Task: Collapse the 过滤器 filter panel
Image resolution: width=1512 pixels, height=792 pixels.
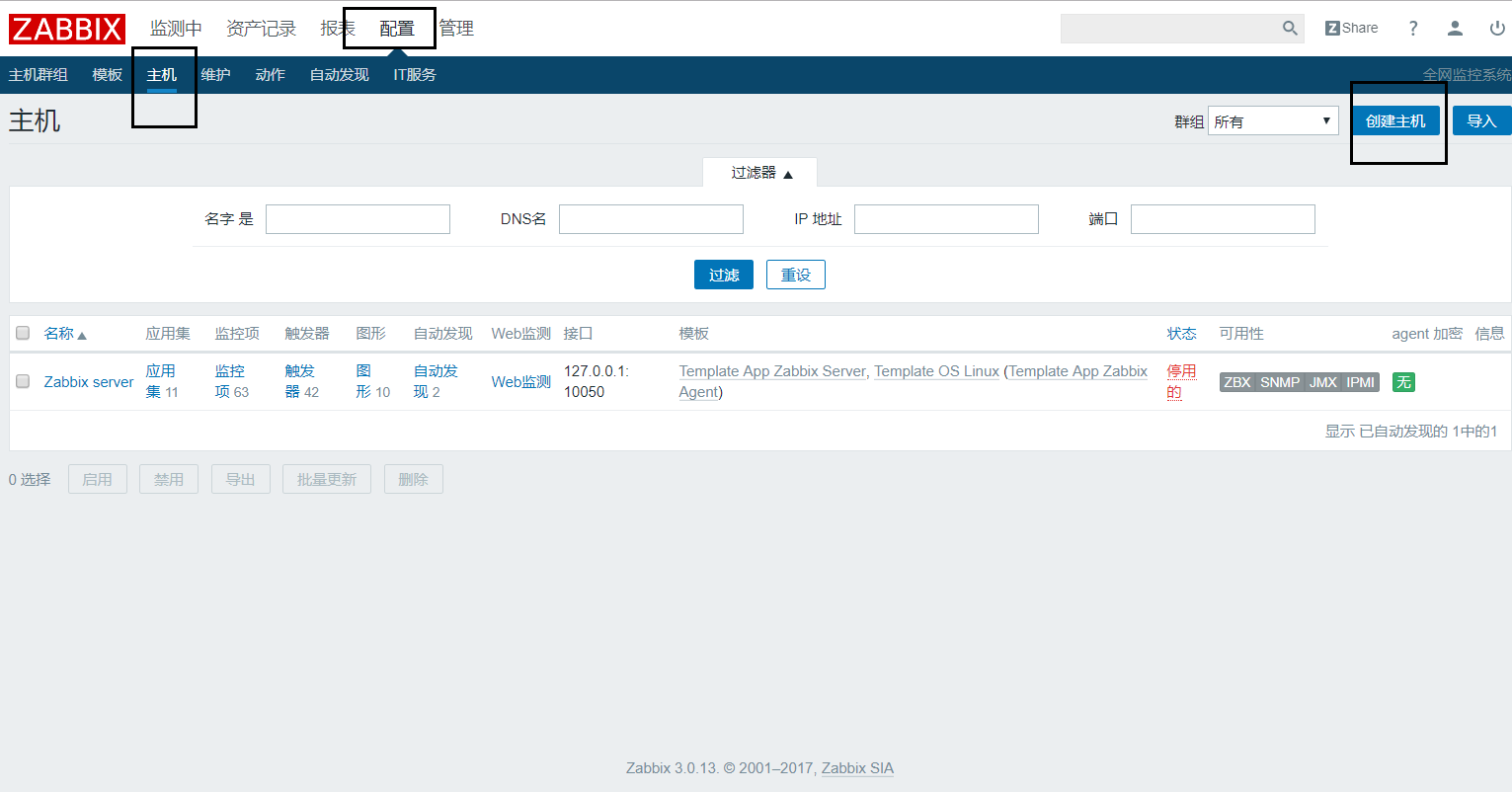Action: 760,173
